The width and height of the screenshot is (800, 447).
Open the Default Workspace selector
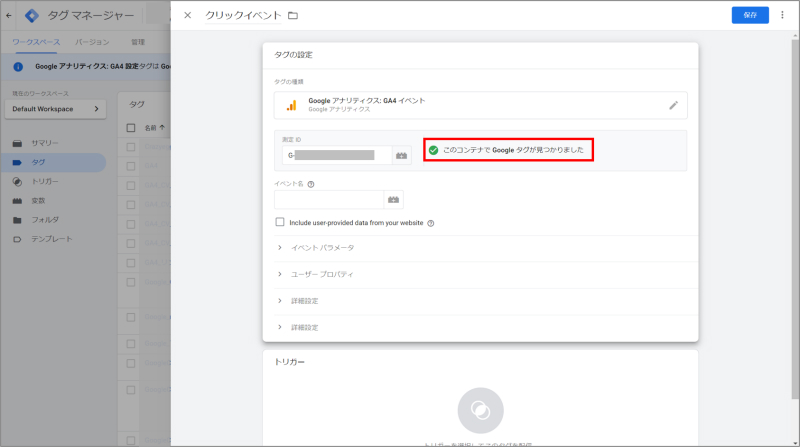tap(56, 109)
